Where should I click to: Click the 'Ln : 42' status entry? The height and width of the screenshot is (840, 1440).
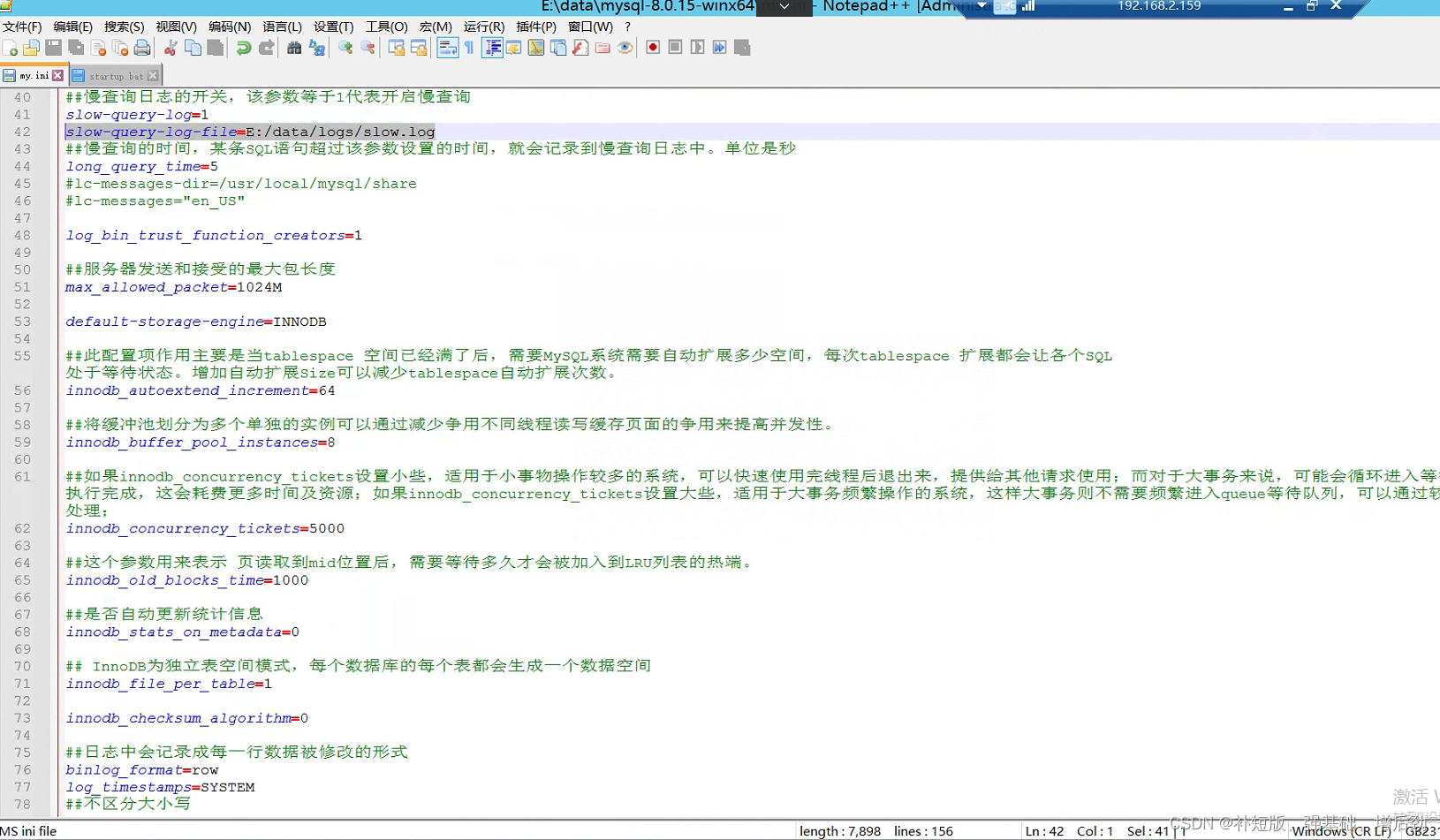(1044, 831)
